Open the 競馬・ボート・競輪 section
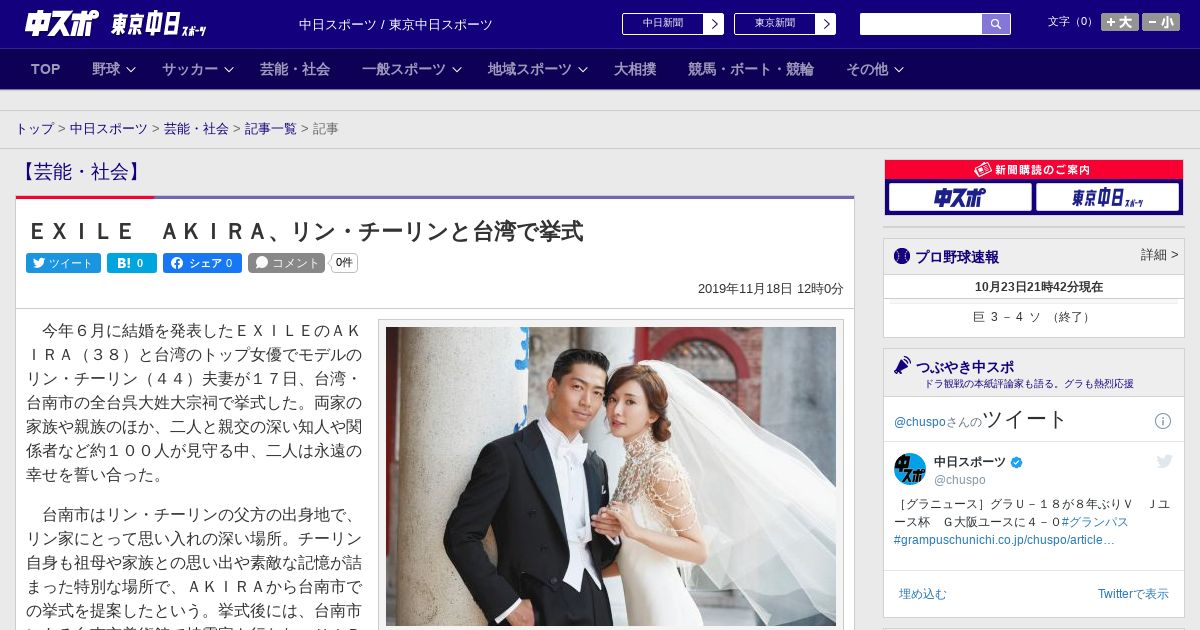 click(751, 69)
